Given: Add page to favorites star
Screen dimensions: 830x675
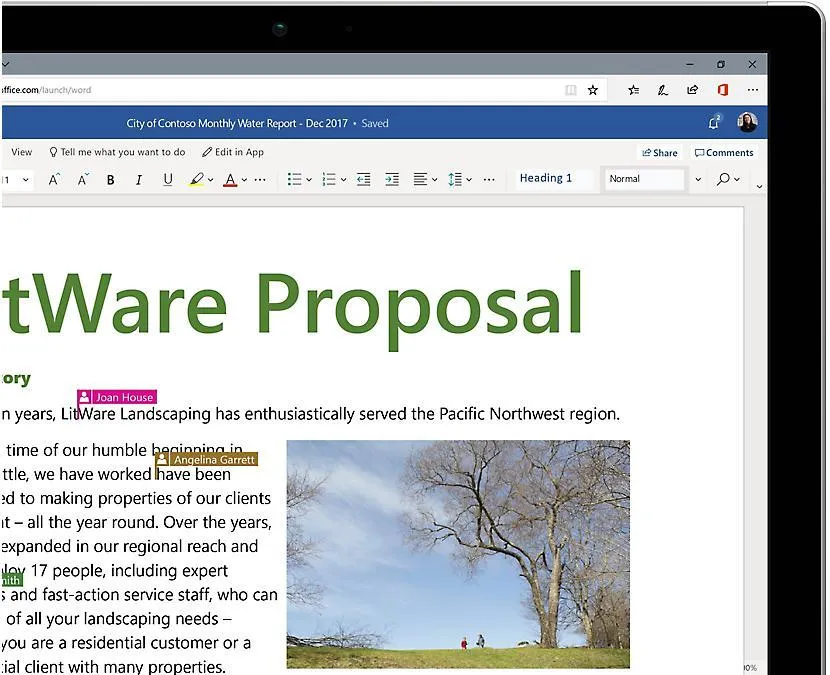Looking at the screenshot, I should click(x=593, y=90).
